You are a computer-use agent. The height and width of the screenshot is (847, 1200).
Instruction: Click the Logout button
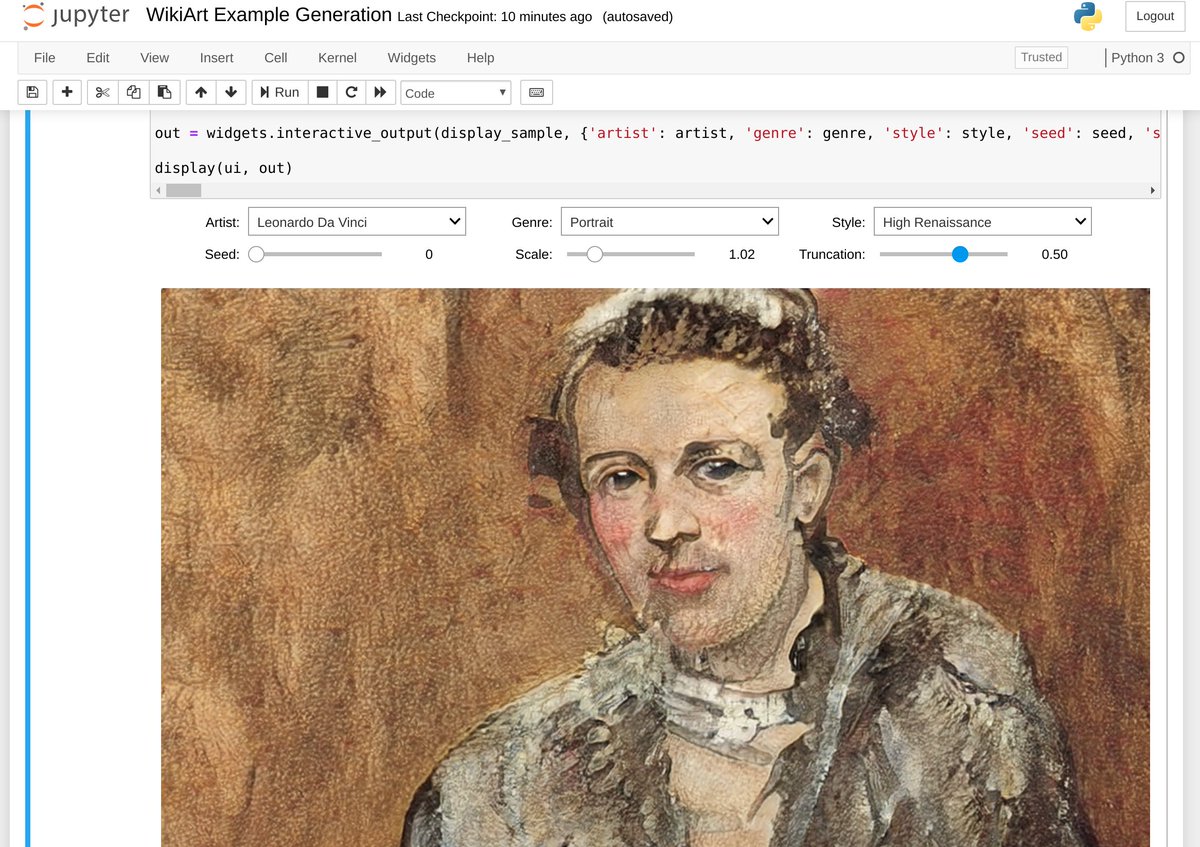(x=1155, y=16)
